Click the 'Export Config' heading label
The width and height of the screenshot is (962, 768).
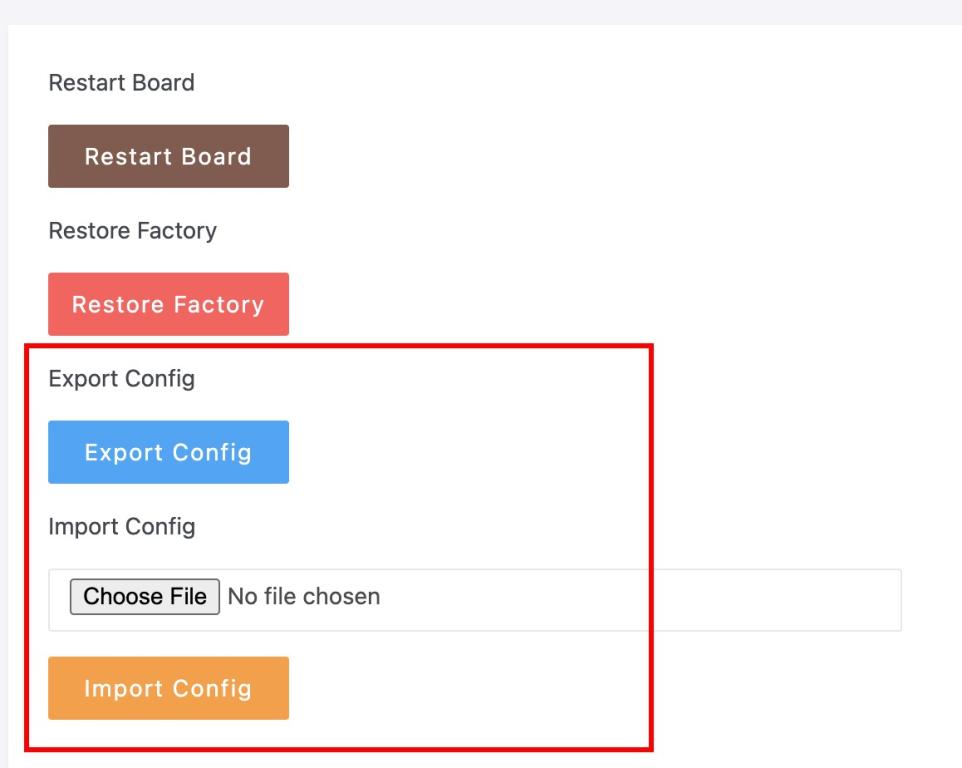coord(121,379)
